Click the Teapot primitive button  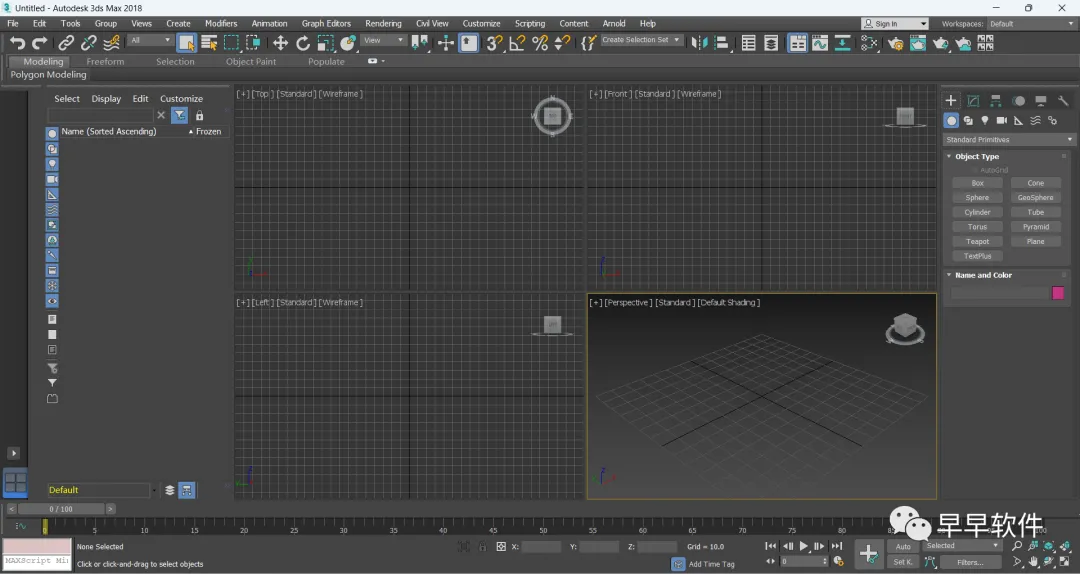[x=977, y=242]
